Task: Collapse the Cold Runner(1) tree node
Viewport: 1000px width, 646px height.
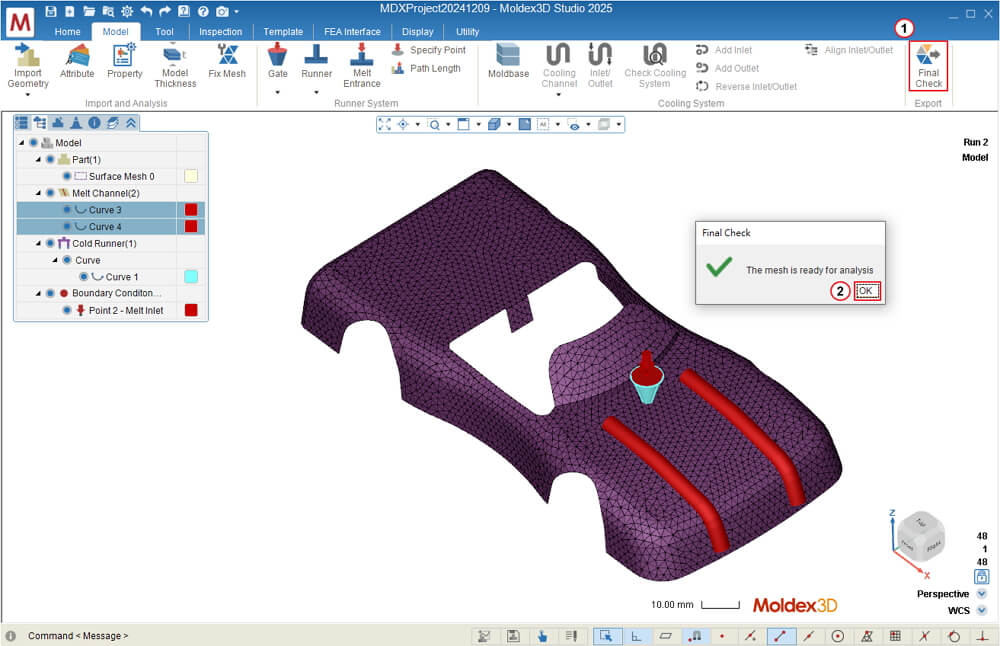Action: (38, 243)
